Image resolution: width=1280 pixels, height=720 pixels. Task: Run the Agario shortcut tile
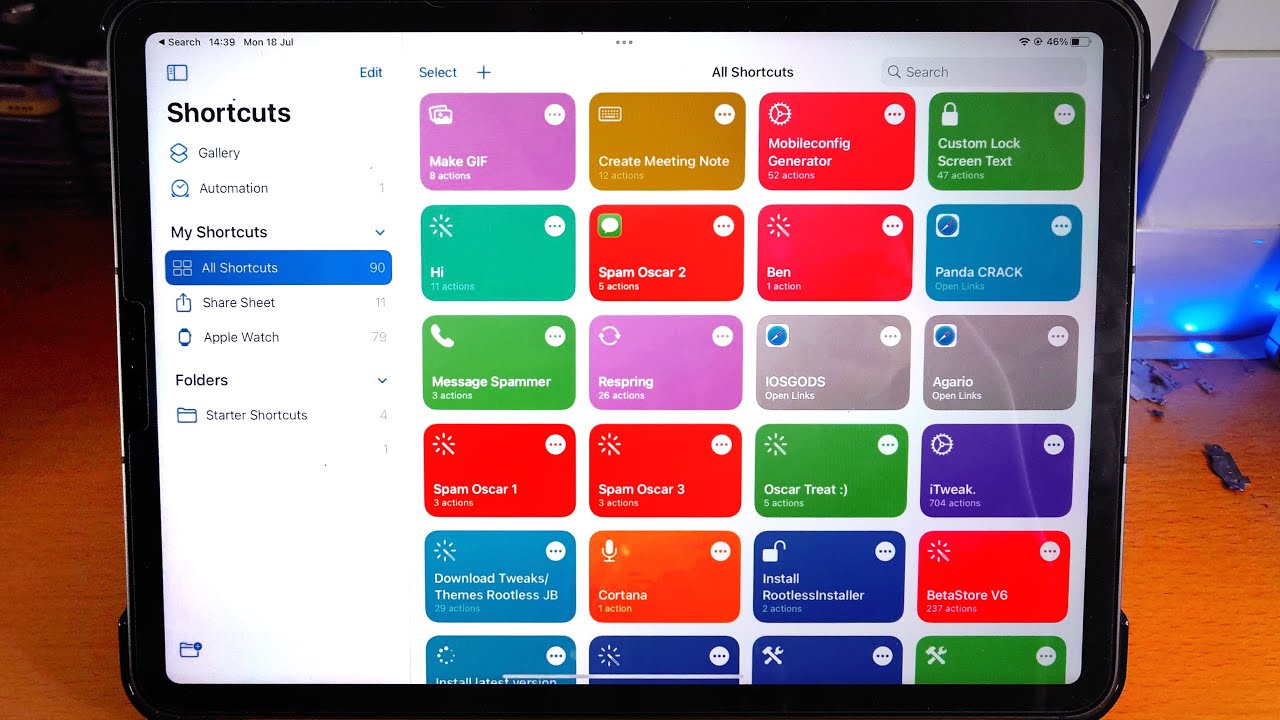(x=1001, y=362)
